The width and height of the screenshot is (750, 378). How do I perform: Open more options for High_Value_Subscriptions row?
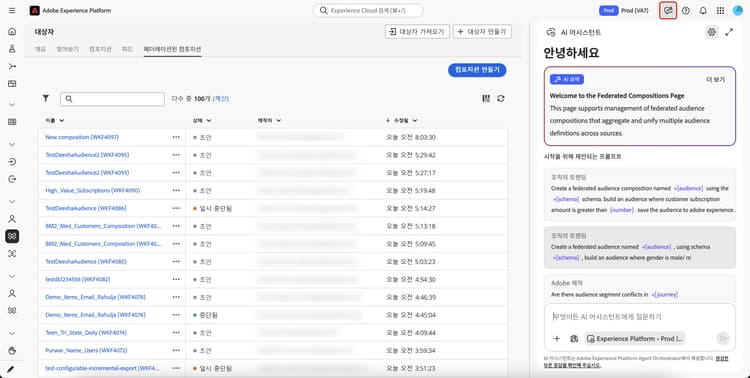(176, 190)
